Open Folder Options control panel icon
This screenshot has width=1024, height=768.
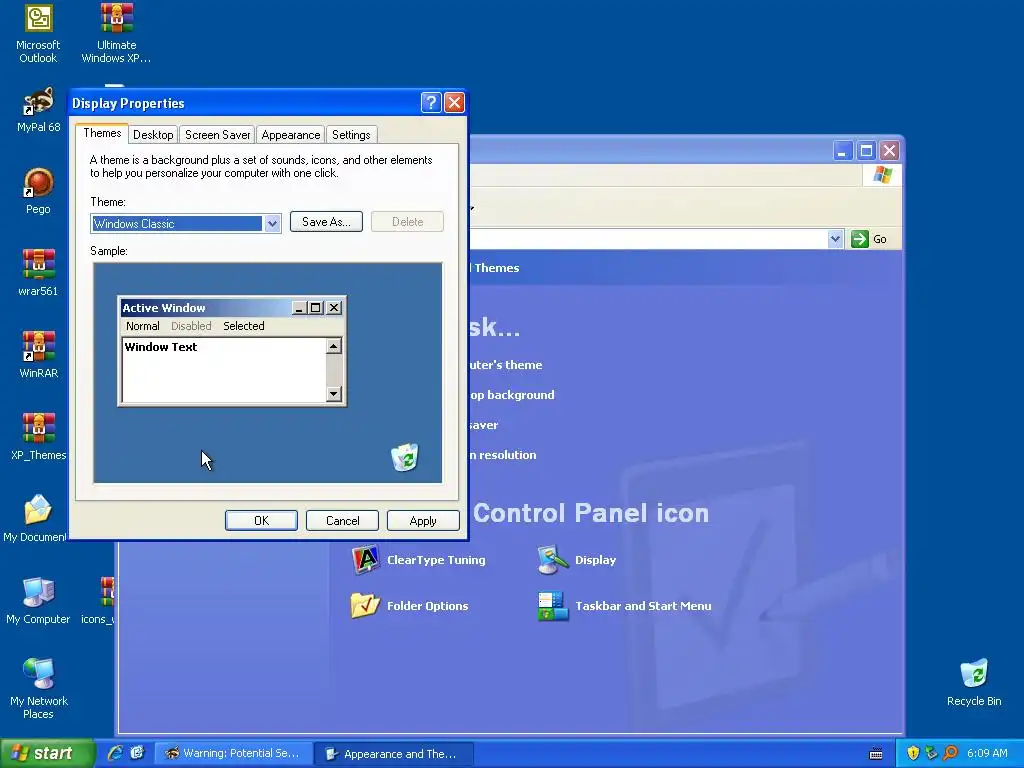tap(409, 605)
